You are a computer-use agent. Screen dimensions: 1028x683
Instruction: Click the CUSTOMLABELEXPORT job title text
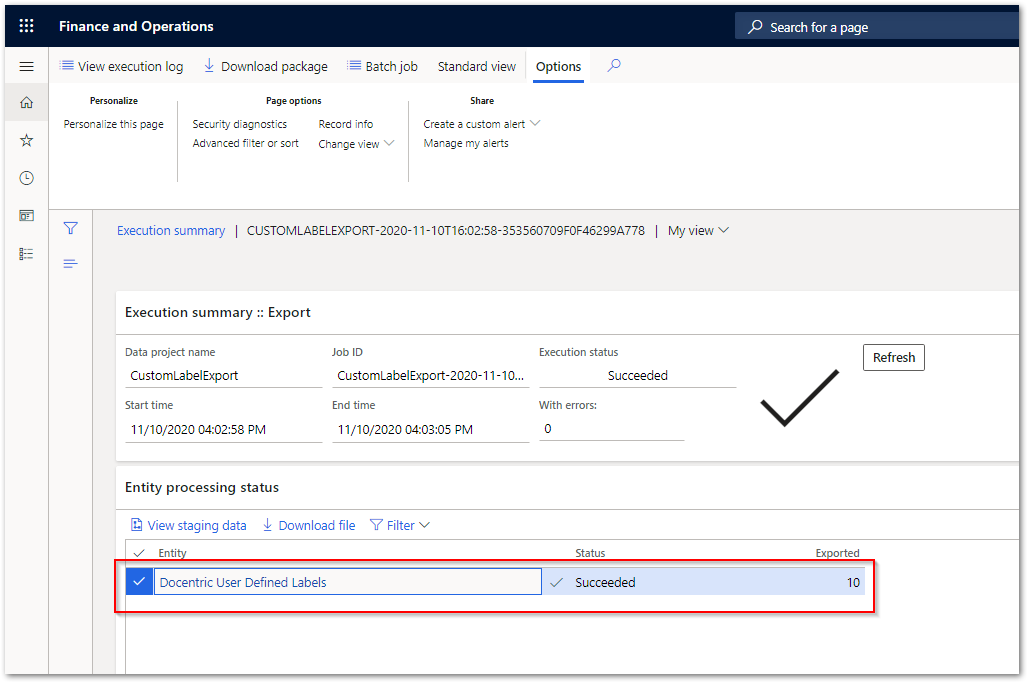pos(446,231)
